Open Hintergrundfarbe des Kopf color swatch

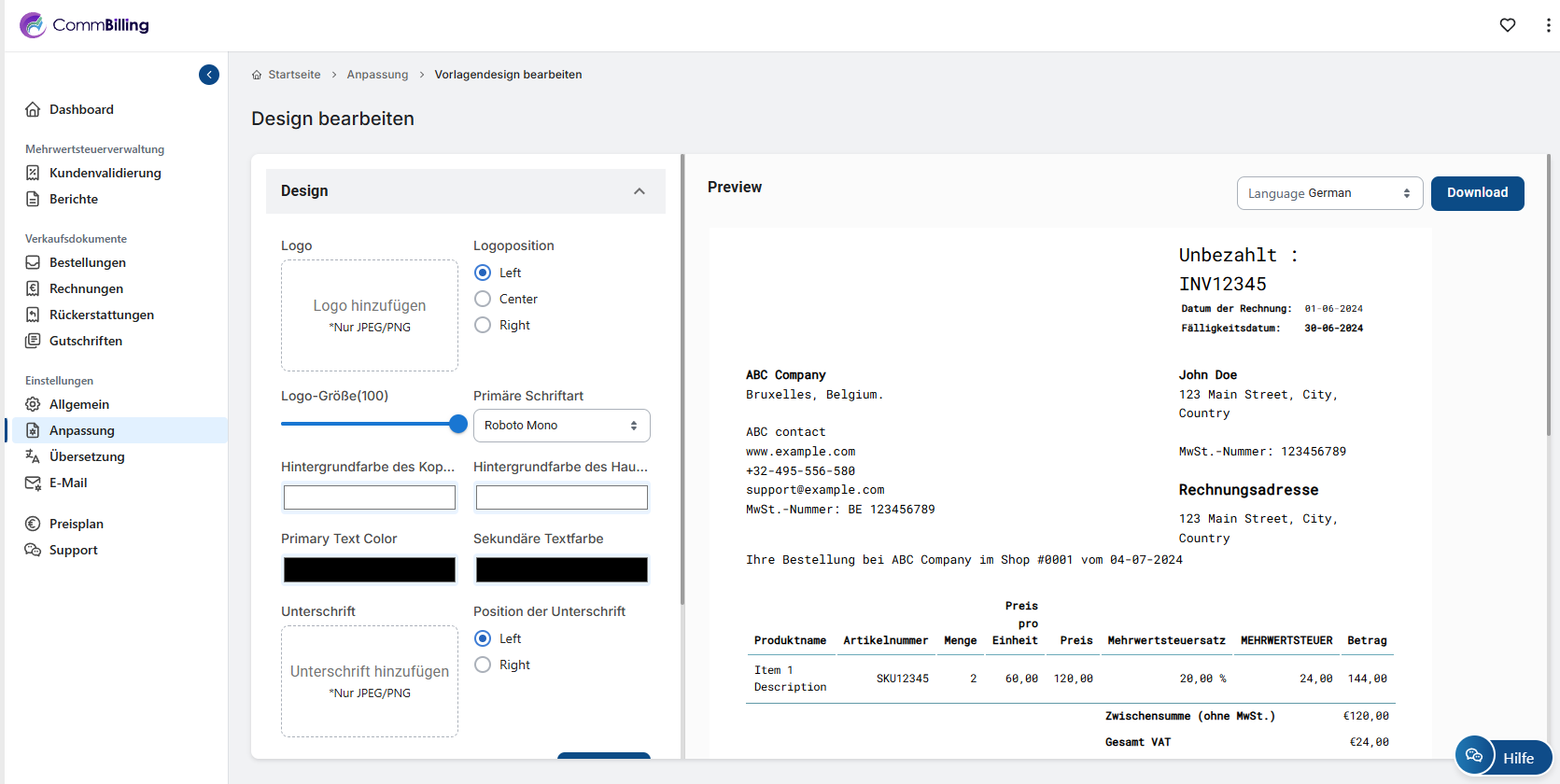coord(370,497)
